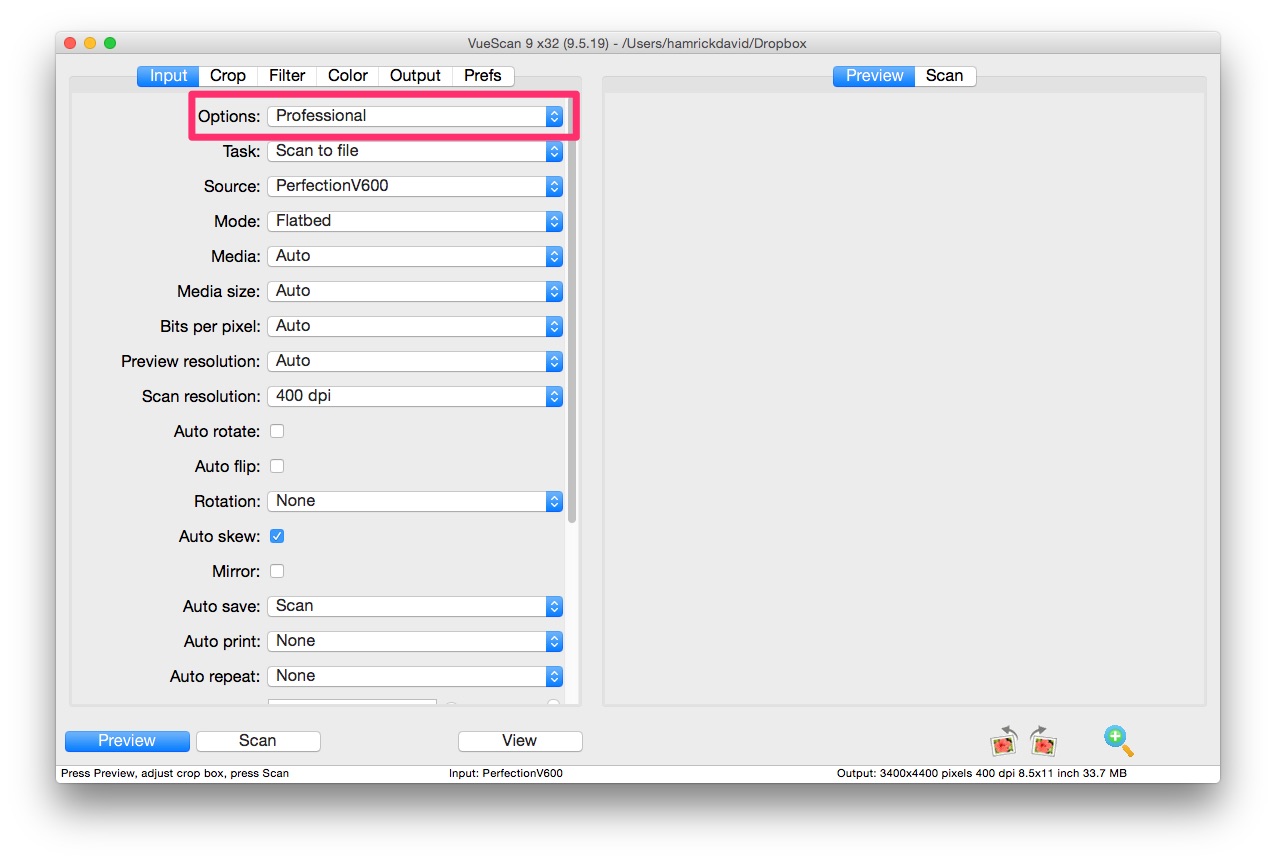Click the View button
The height and width of the screenshot is (863, 1276).
coord(519,741)
